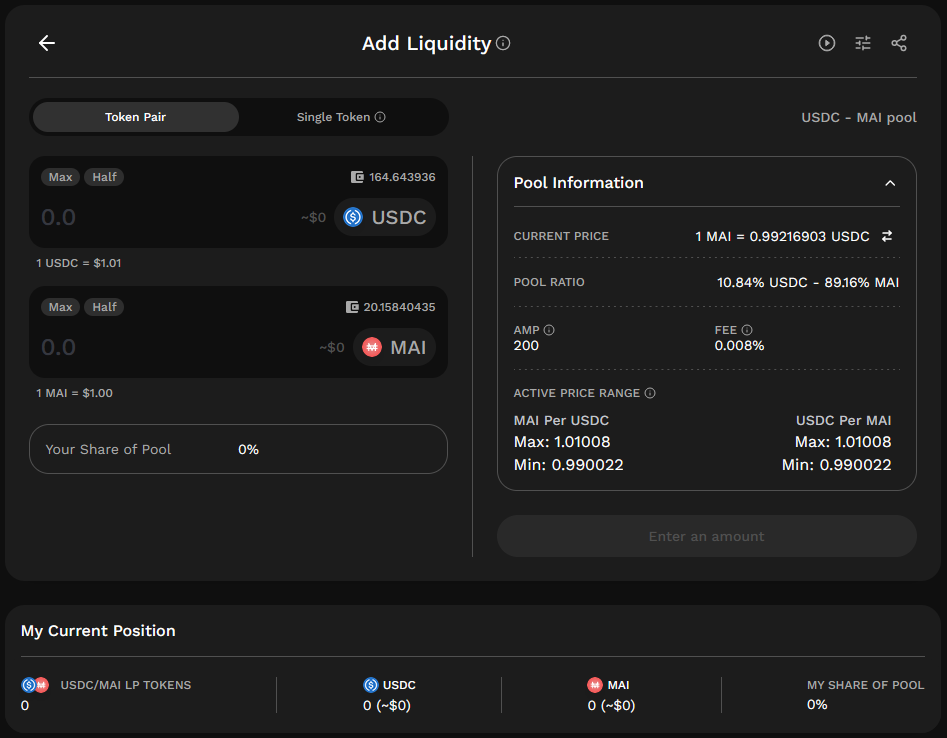Click the back arrow to leave Add Liquidity

tap(46, 43)
